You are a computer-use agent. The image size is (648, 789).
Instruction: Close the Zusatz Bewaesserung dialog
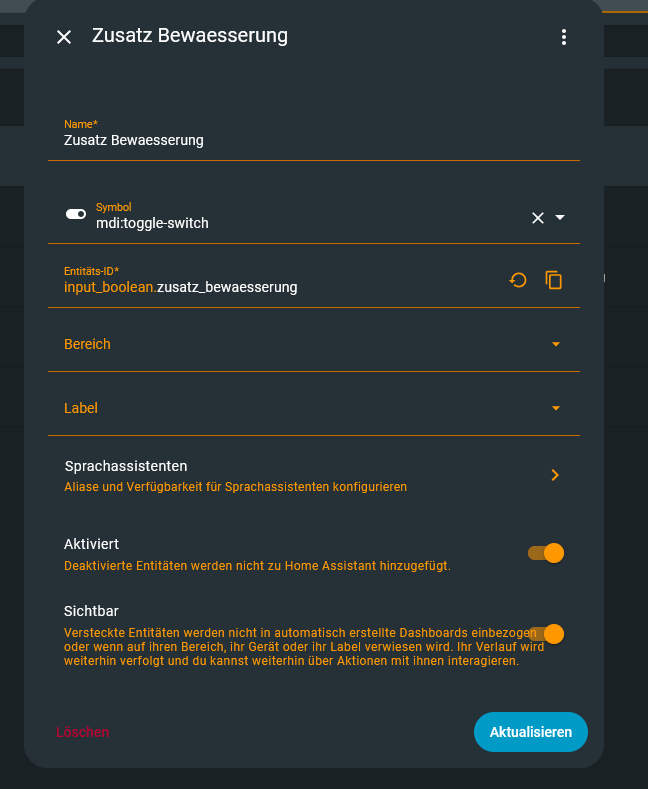[x=64, y=37]
